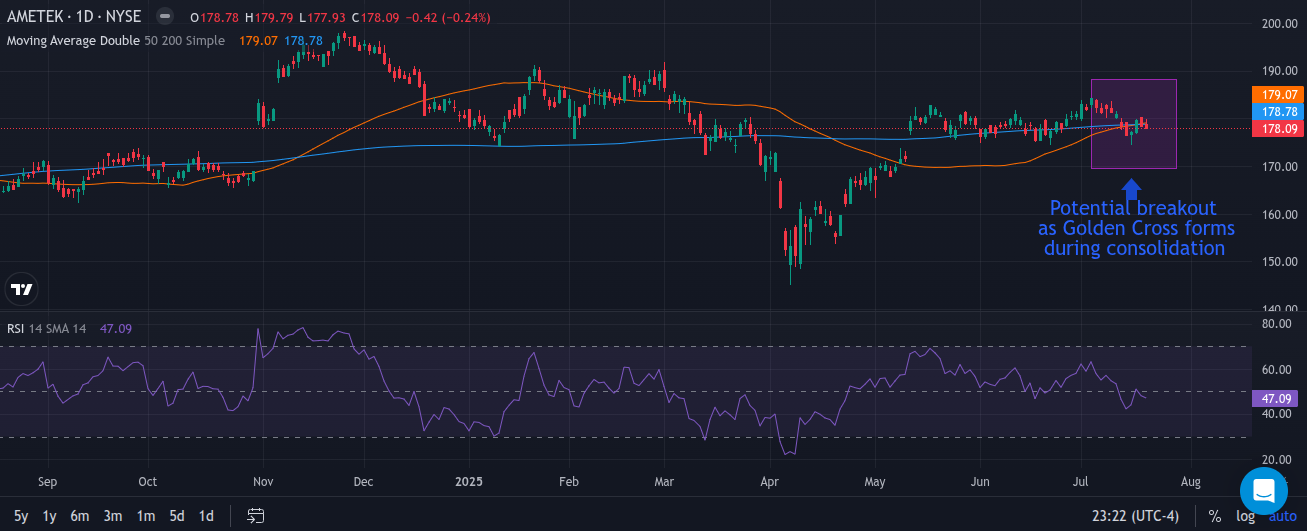Select the 1m date range
The width and height of the screenshot is (1307, 531).
point(146,516)
